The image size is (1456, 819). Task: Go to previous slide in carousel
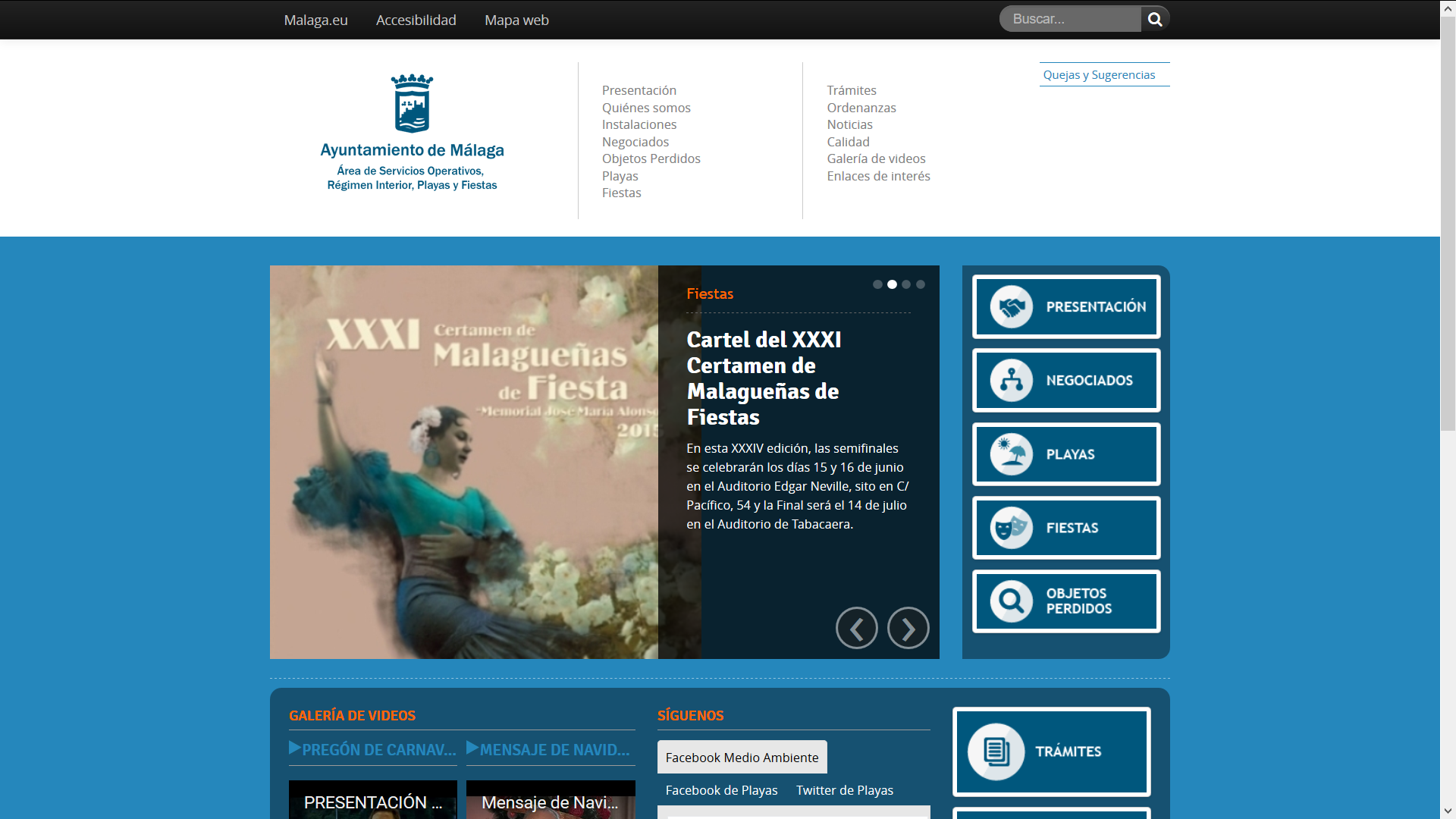(856, 628)
